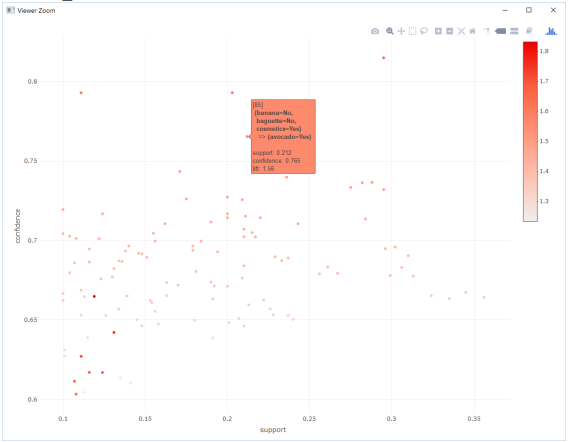Click the 'Viewer Zoom' window title
Viewport: 568px width, 442px height.
click(36, 11)
